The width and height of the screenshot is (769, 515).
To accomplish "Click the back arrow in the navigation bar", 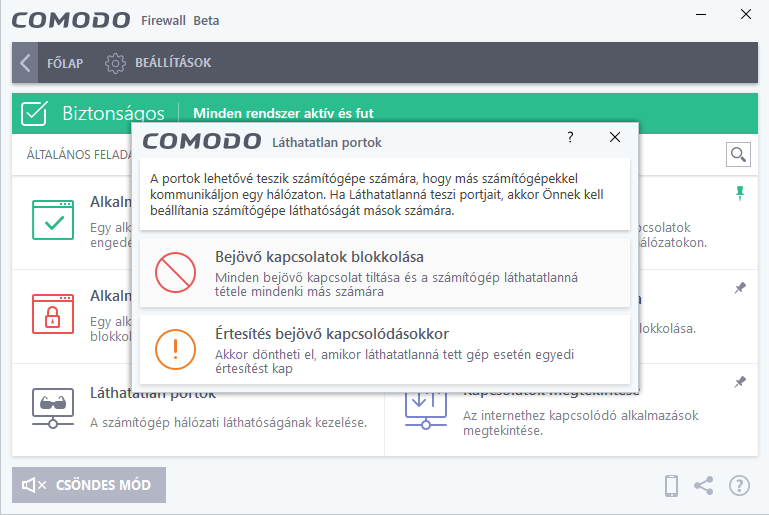I will [25, 63].
